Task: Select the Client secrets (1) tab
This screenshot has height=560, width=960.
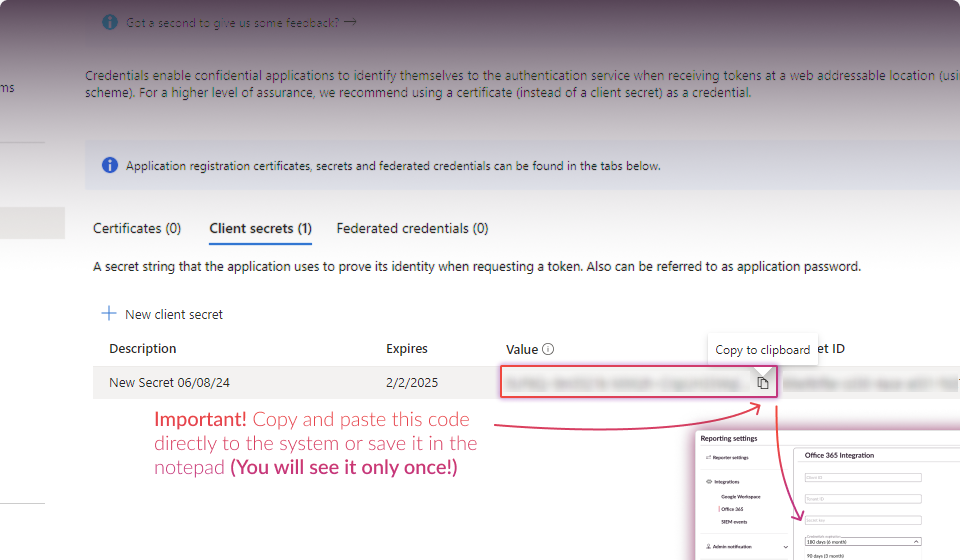Action: point(260,228)
